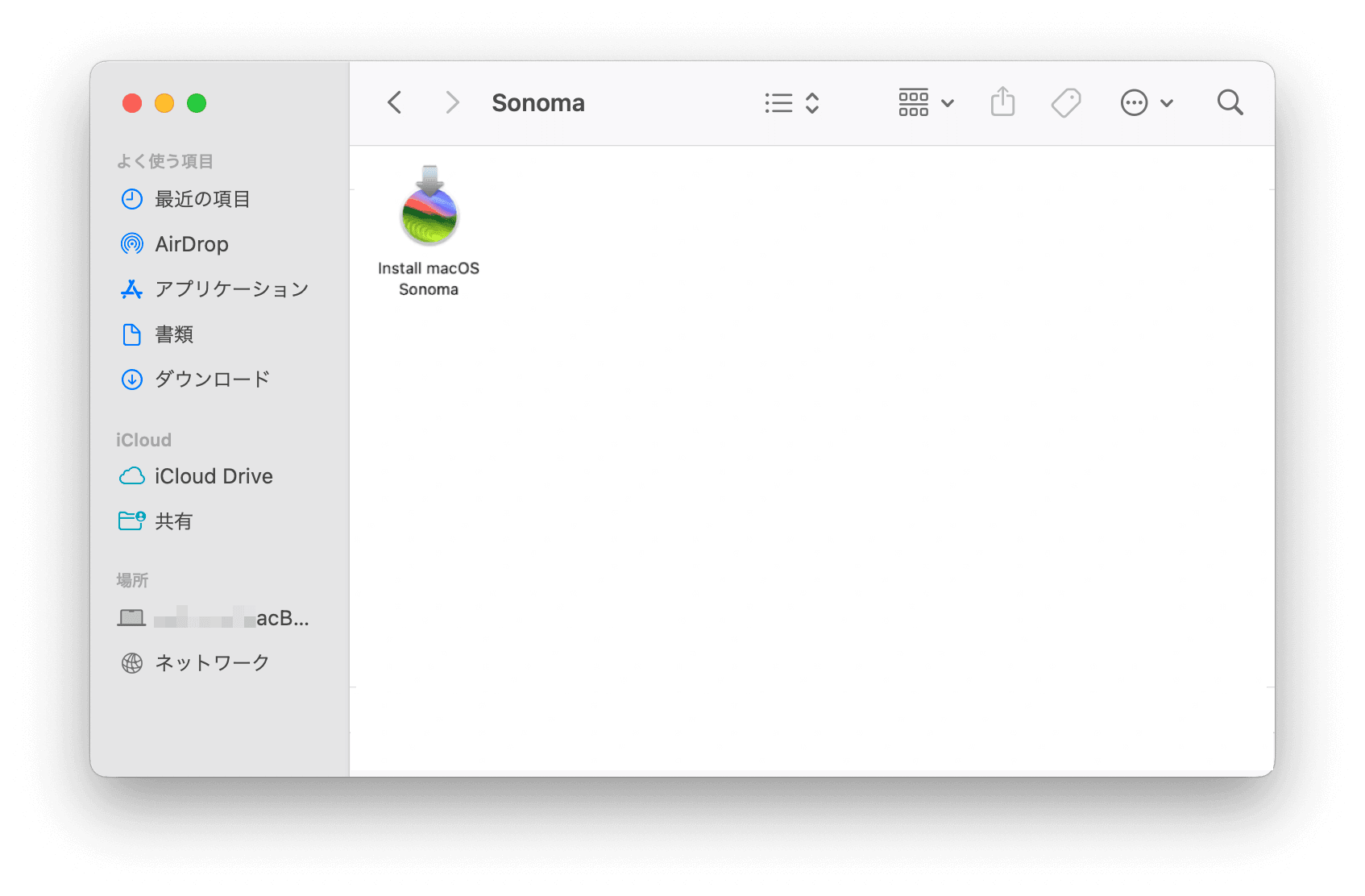Click the Search magnifier icon
Screen dimensions: 1365x896
[1230, 102]
